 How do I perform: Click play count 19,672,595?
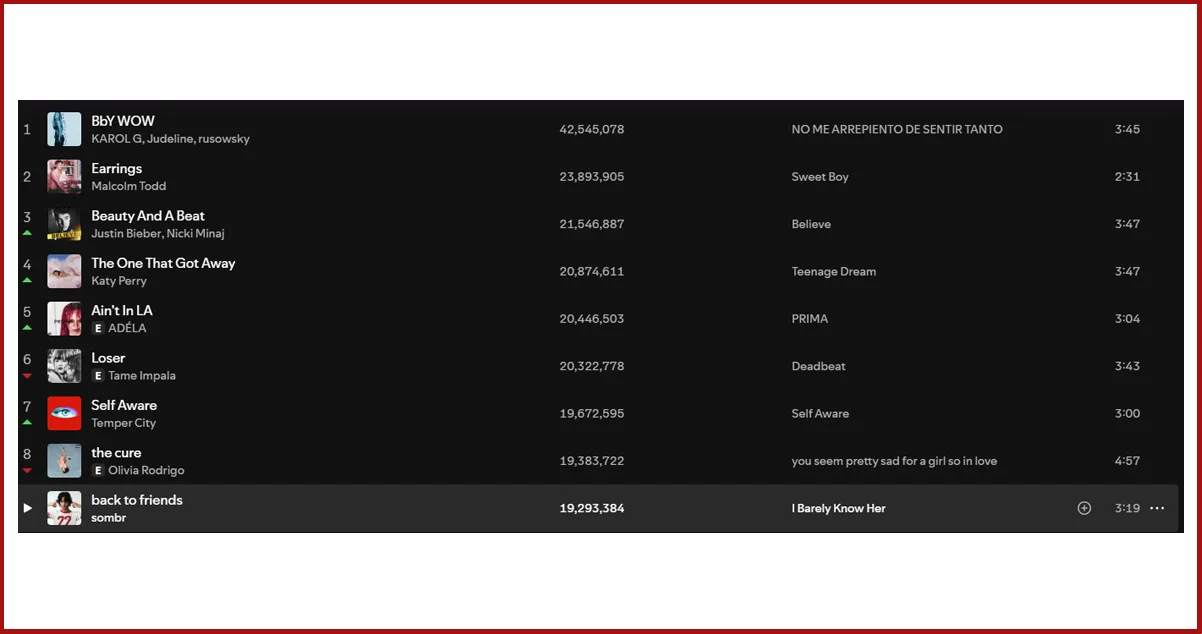point(592,413)
